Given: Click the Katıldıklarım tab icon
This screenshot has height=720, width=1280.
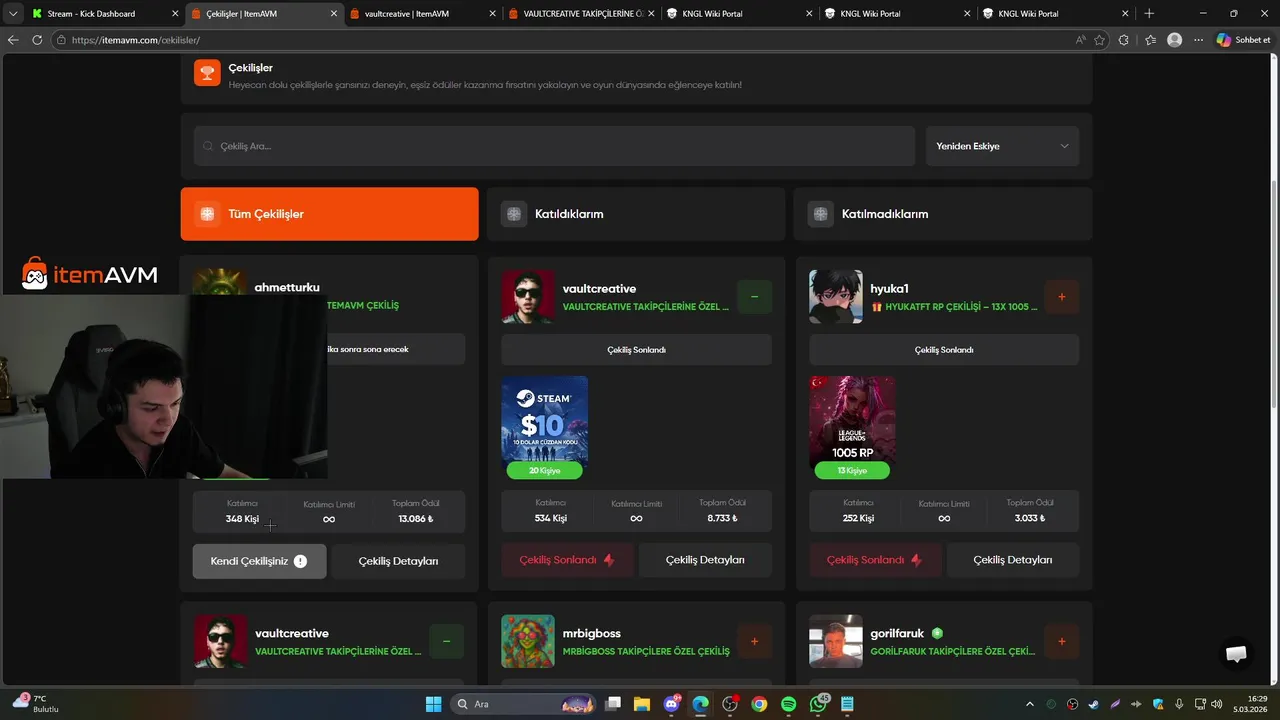Looking at the screenshot, I should click(x=514, y=214).
